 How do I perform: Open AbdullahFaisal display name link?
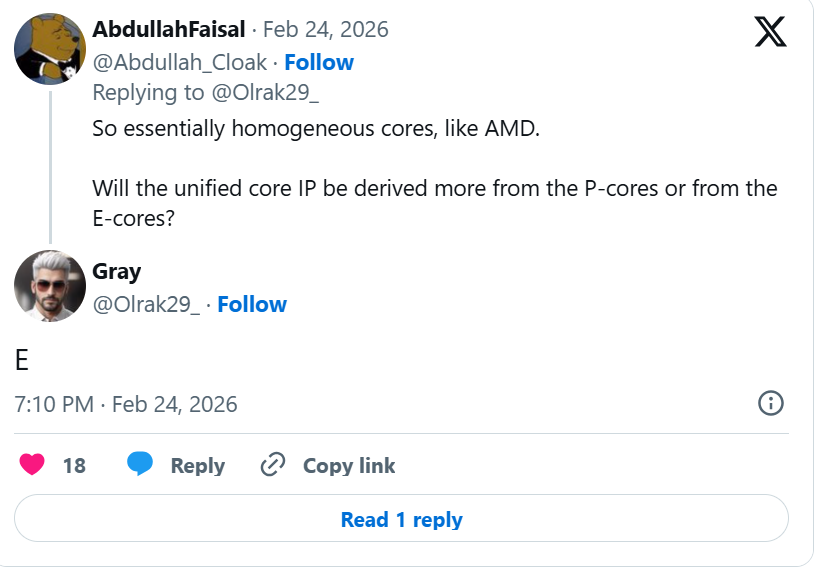(x=170, y=30)
